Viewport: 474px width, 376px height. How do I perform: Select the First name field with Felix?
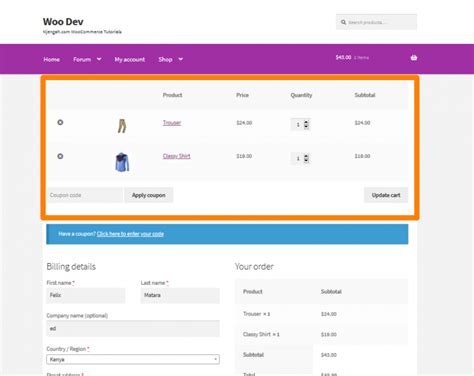[86, 295]
